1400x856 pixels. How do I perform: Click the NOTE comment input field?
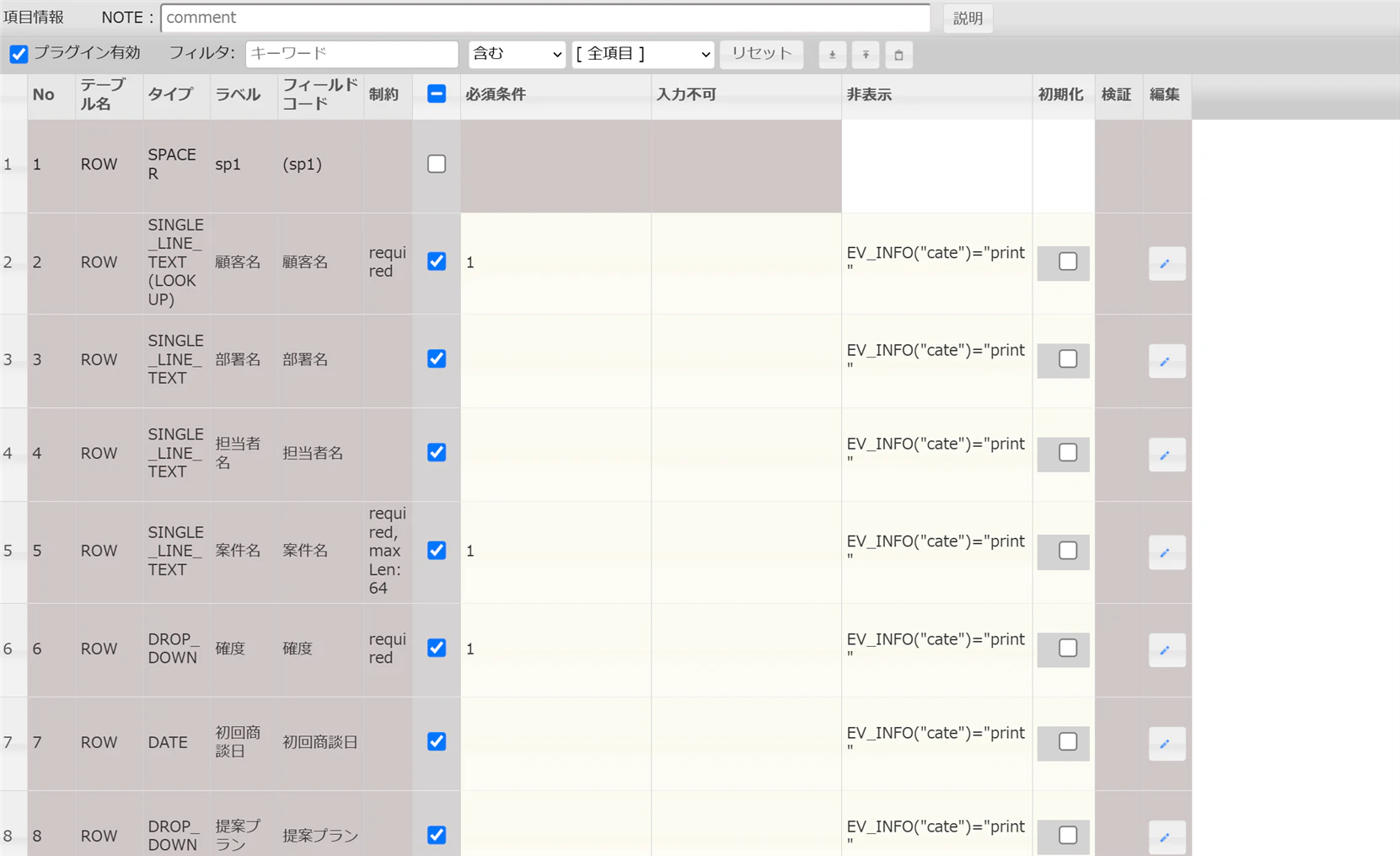[x=545, y=18]
